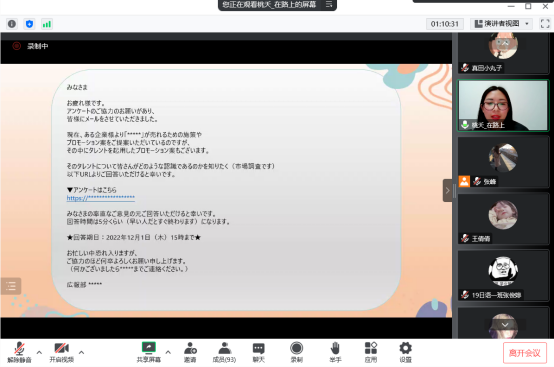
Task: Expand video options arrow beside camera
Action: pos(81,352)
